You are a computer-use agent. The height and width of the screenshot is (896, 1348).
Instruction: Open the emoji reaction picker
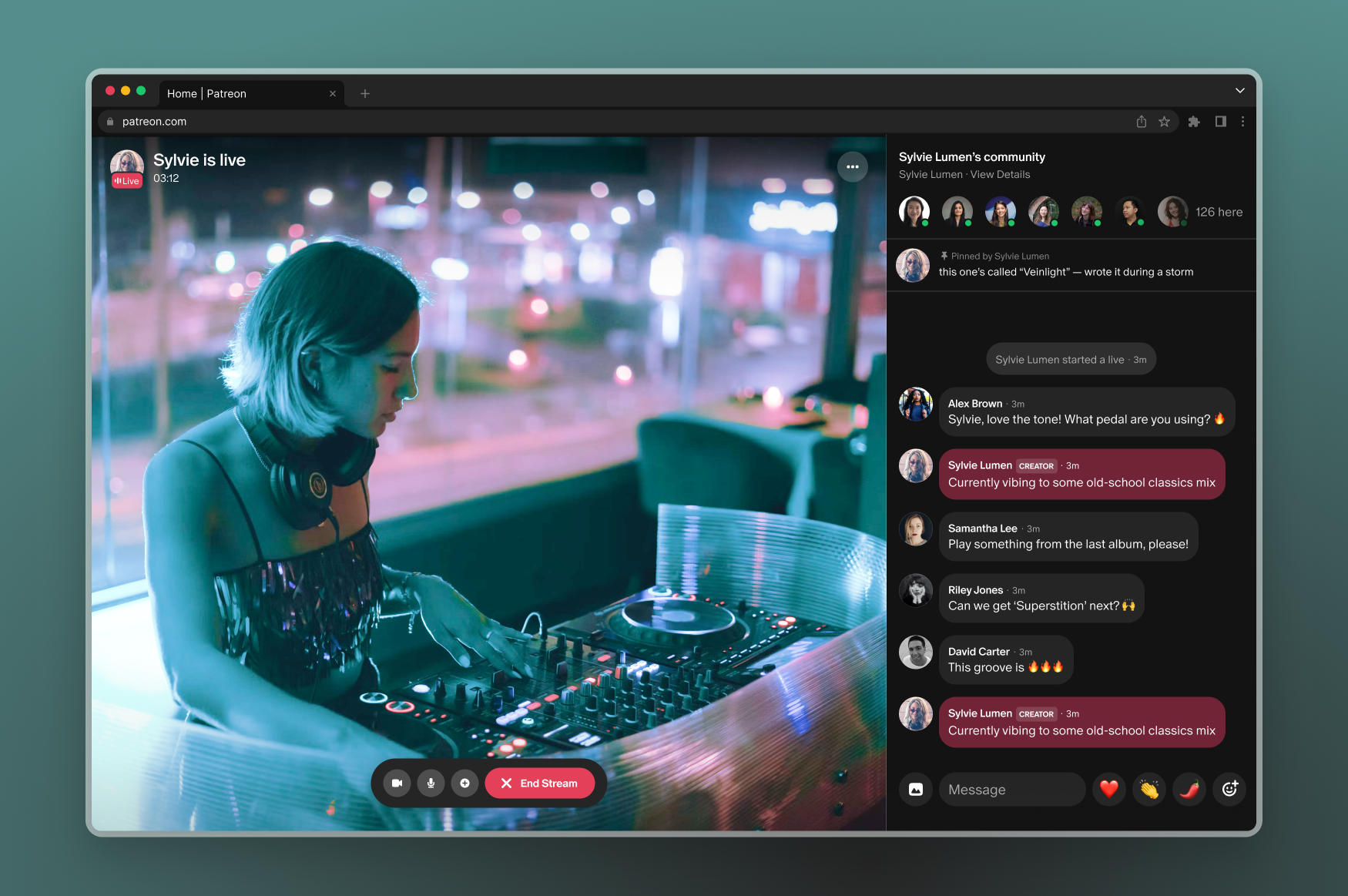coord(1229,789)
